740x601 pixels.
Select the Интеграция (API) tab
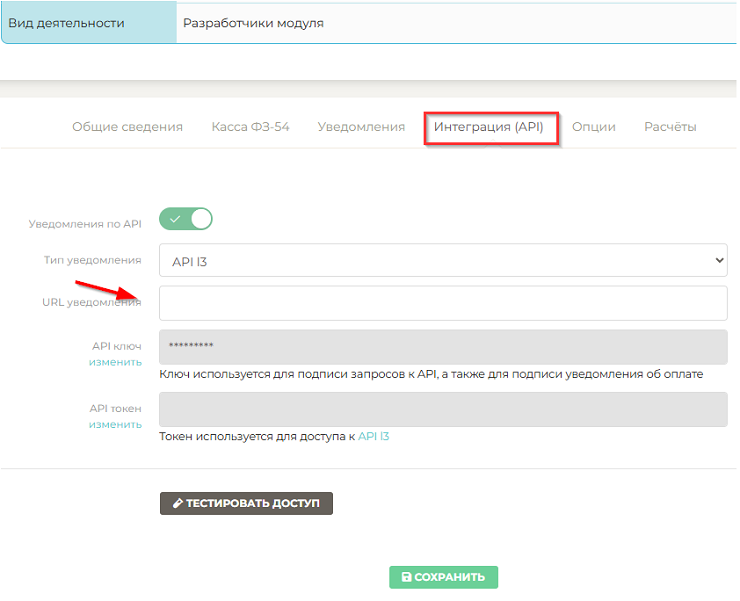coord(489,127)
